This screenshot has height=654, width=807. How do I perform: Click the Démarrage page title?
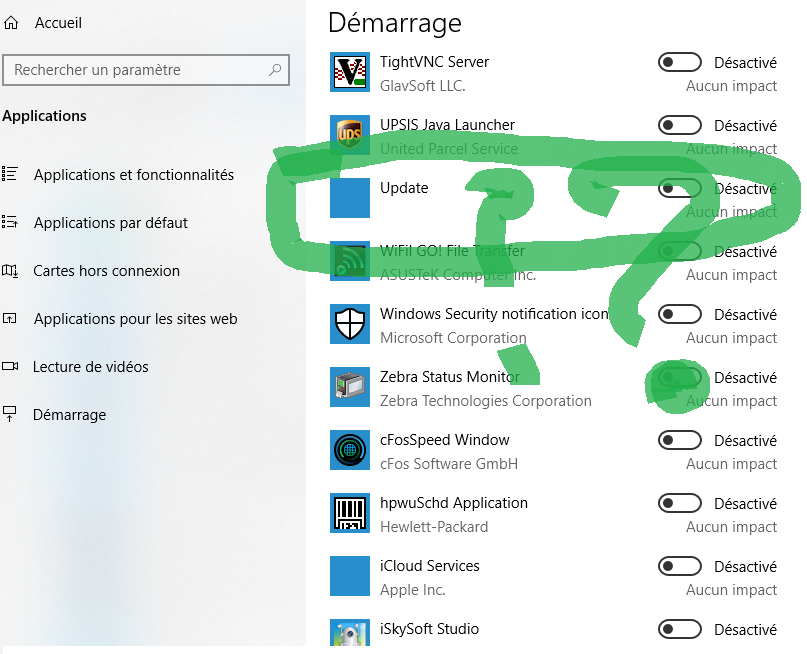point(395,23)
